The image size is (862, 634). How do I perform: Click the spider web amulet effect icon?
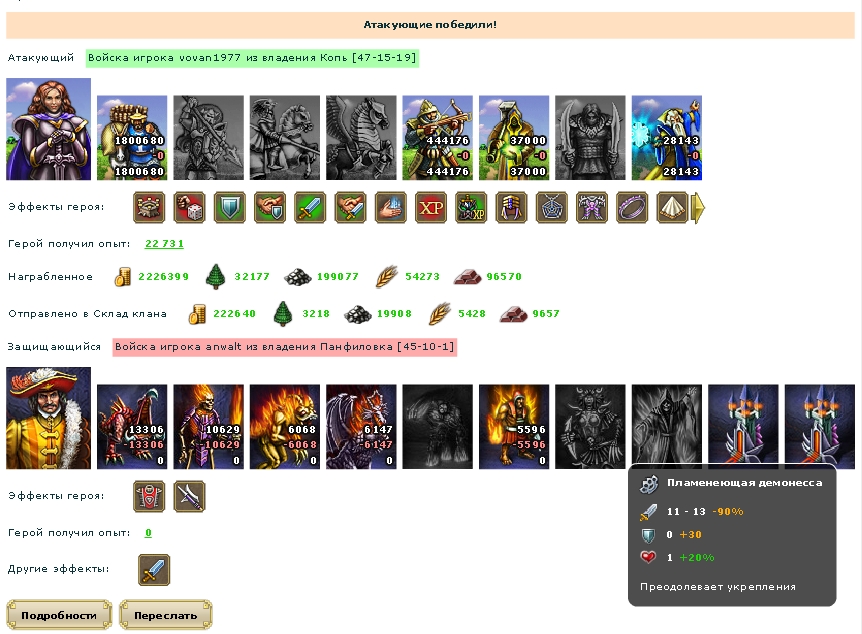pos(551,207)
